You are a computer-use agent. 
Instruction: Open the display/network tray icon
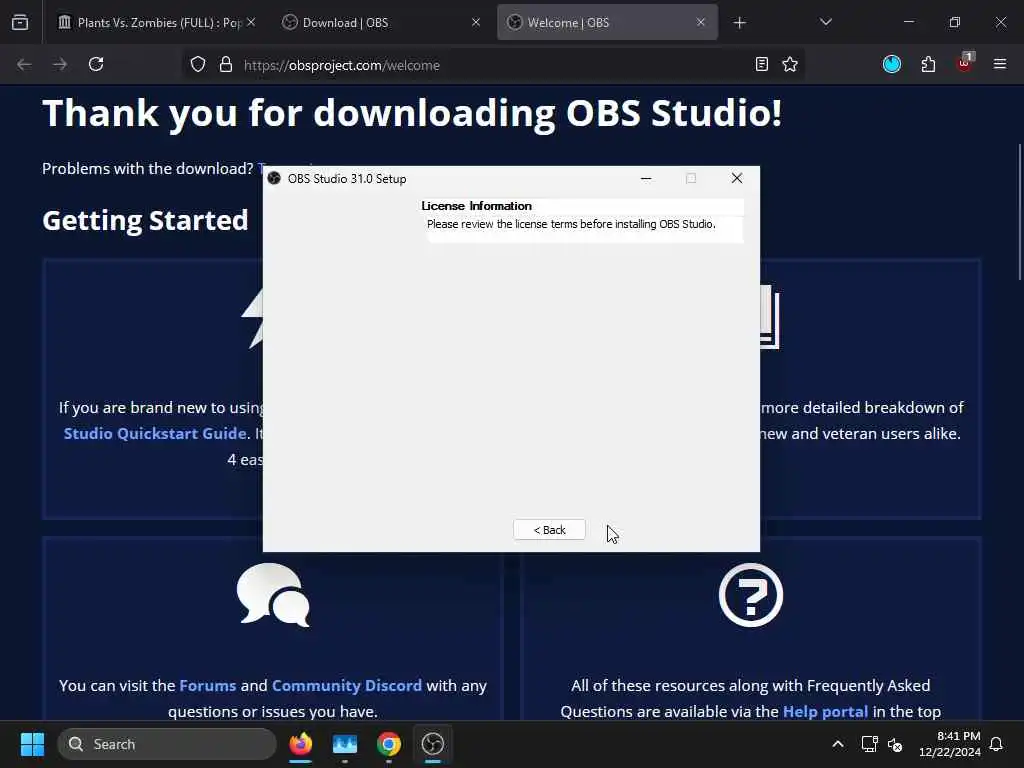click(869, 744)
